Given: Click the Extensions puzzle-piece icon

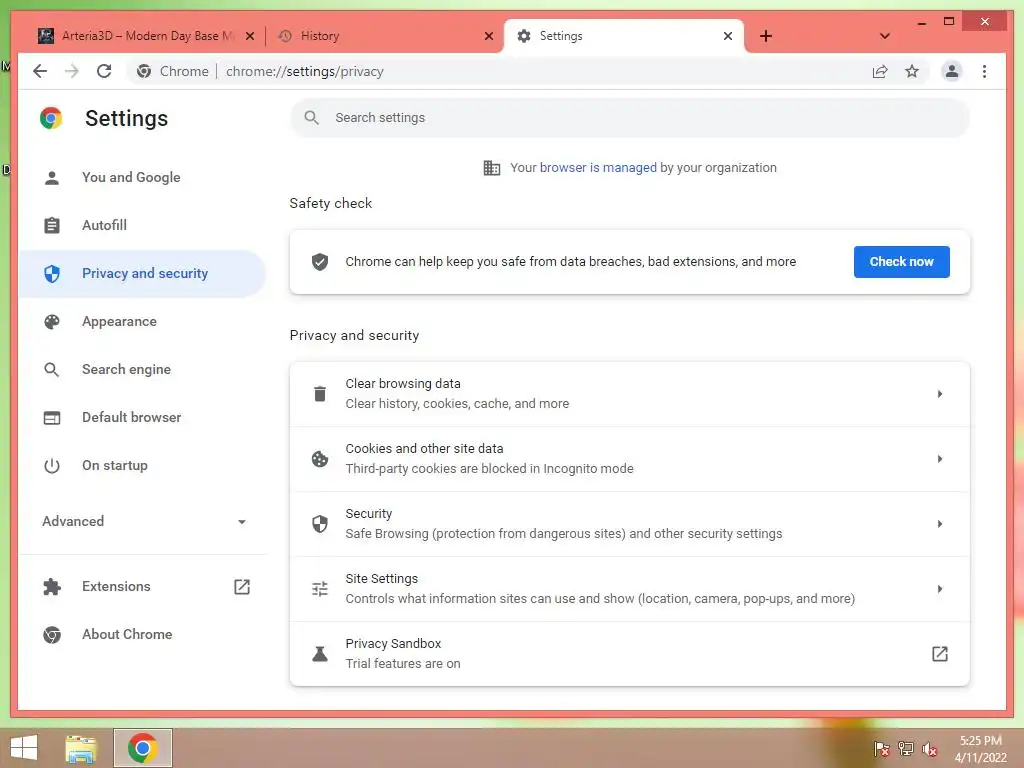Looking at the screenshot, I should (x=52, y=586).
